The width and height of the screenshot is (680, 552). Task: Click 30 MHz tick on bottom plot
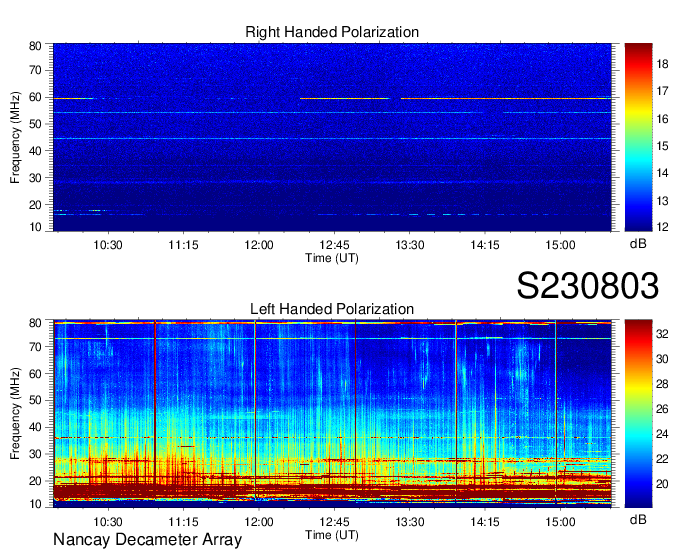click(35, 454)
